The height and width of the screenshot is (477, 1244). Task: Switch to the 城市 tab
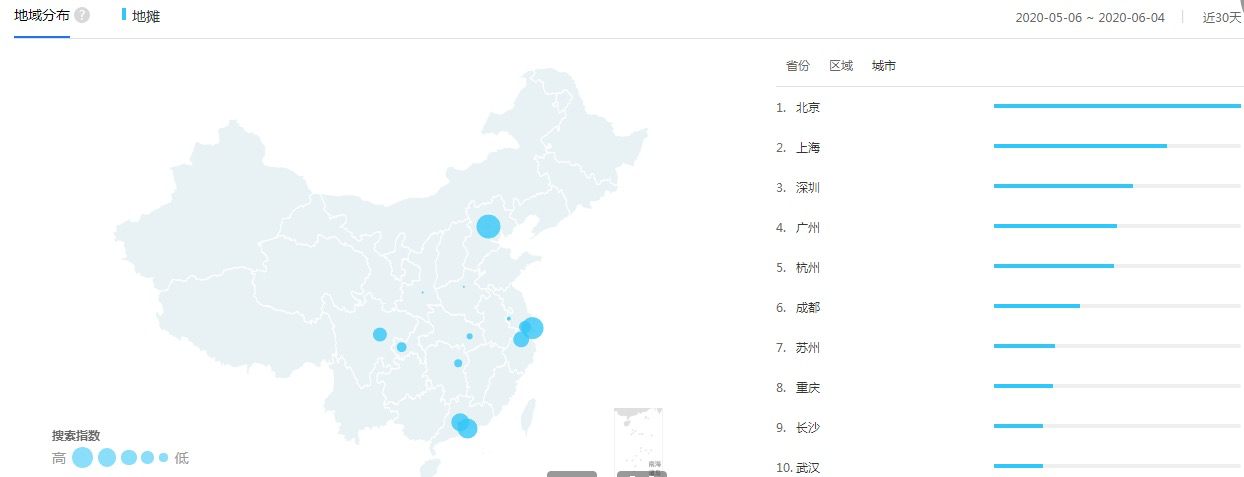[884, 66]
